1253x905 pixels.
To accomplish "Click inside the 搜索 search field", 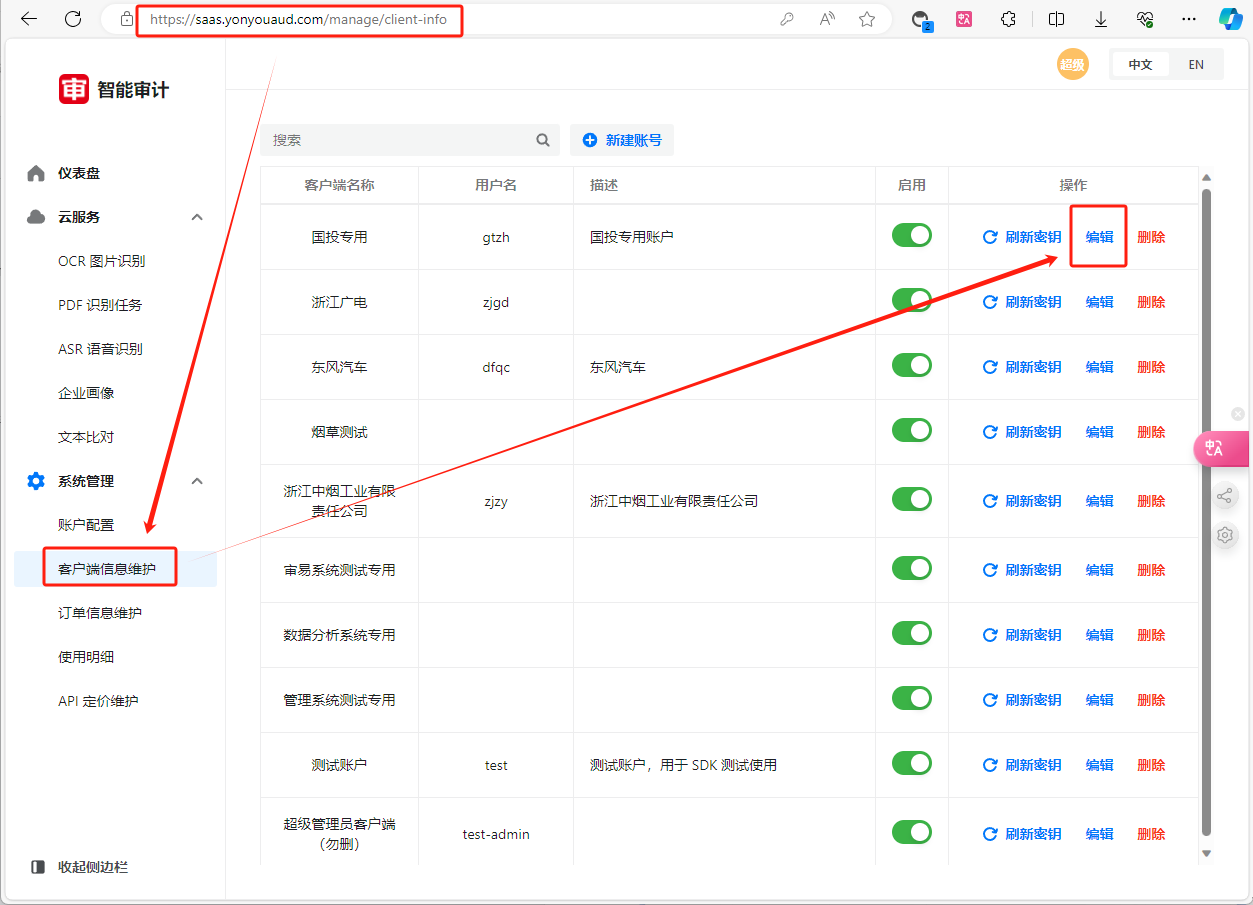I will click(400, 140).
